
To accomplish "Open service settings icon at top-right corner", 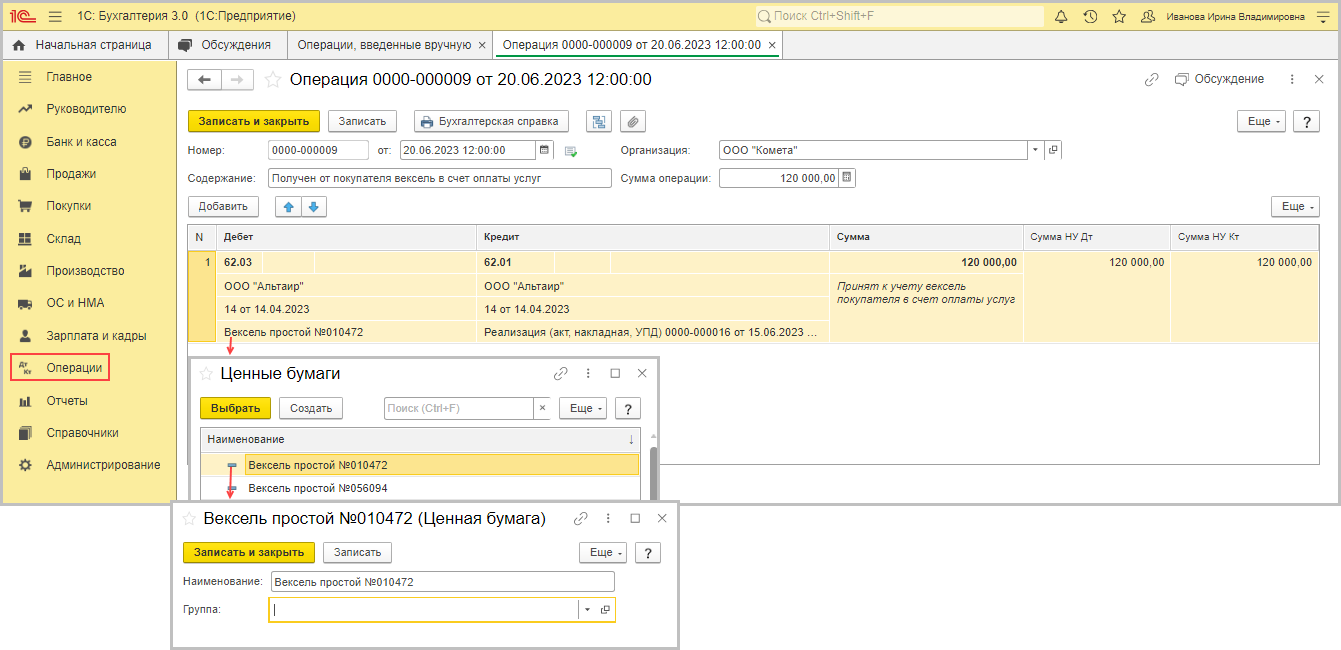I will coord(1323,17).
